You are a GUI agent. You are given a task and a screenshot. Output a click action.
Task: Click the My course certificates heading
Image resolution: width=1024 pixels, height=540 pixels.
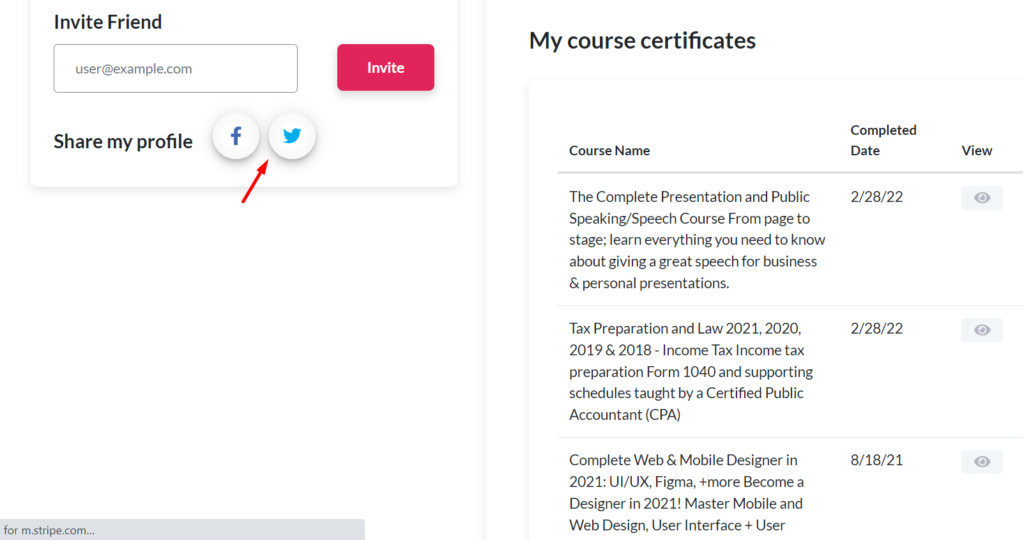(x=642, y=41)
